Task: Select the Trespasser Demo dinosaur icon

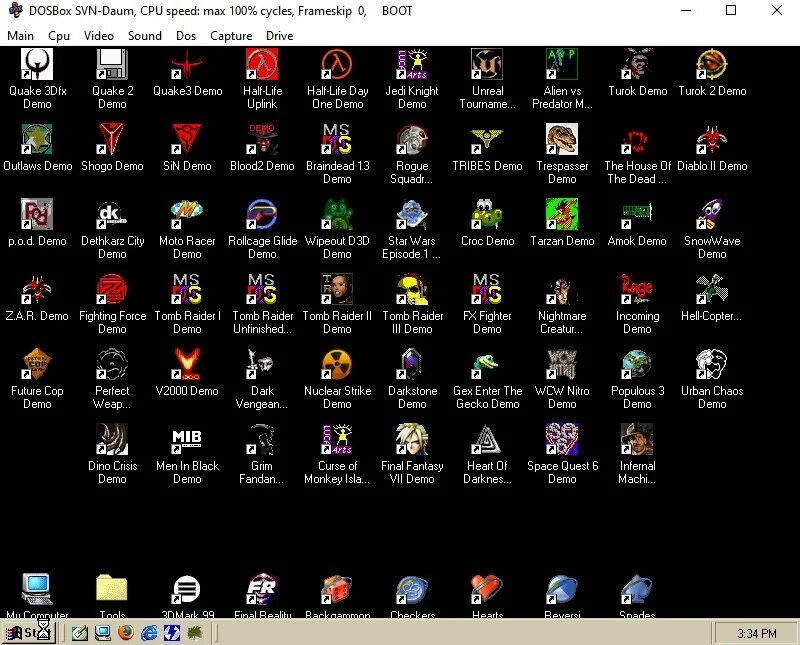Action: [562, 139]
